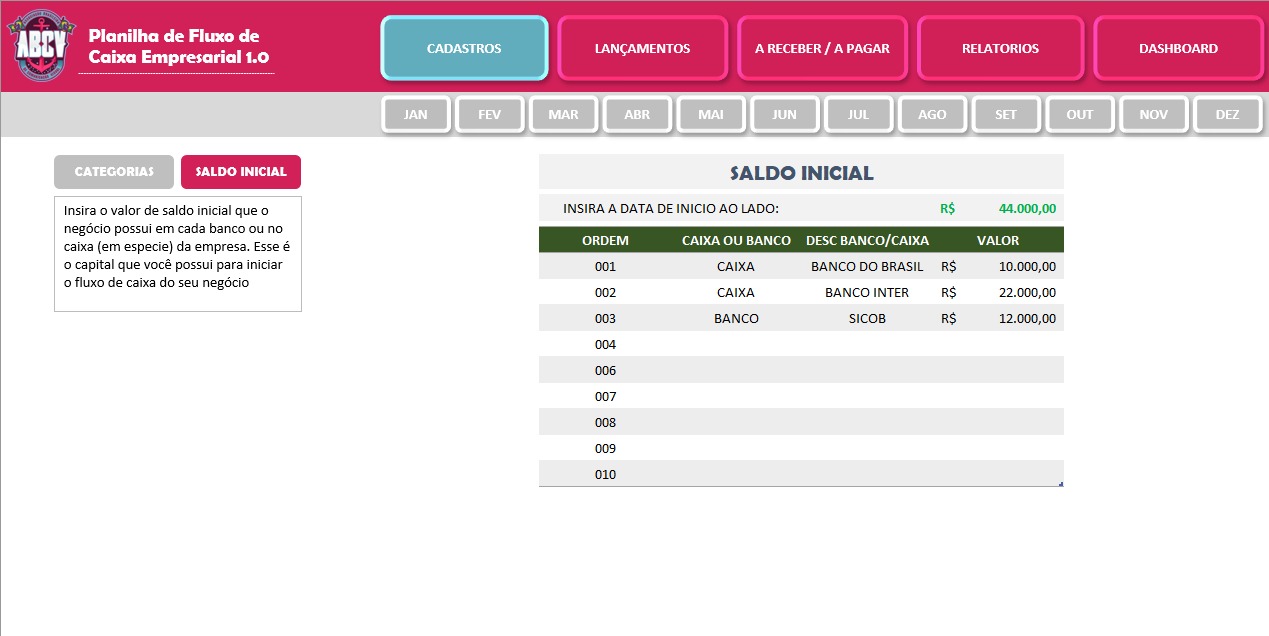Select the JAN month button
The image size is (1269, 636).
click(x=416, y=114)
